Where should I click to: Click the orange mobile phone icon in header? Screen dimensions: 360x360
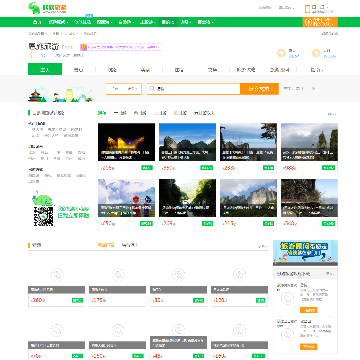pos(307,9)
